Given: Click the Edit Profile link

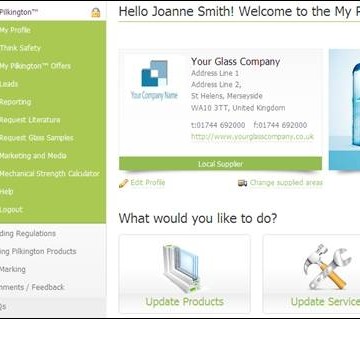Looking at the screenshot, I should tap(148, 183).
